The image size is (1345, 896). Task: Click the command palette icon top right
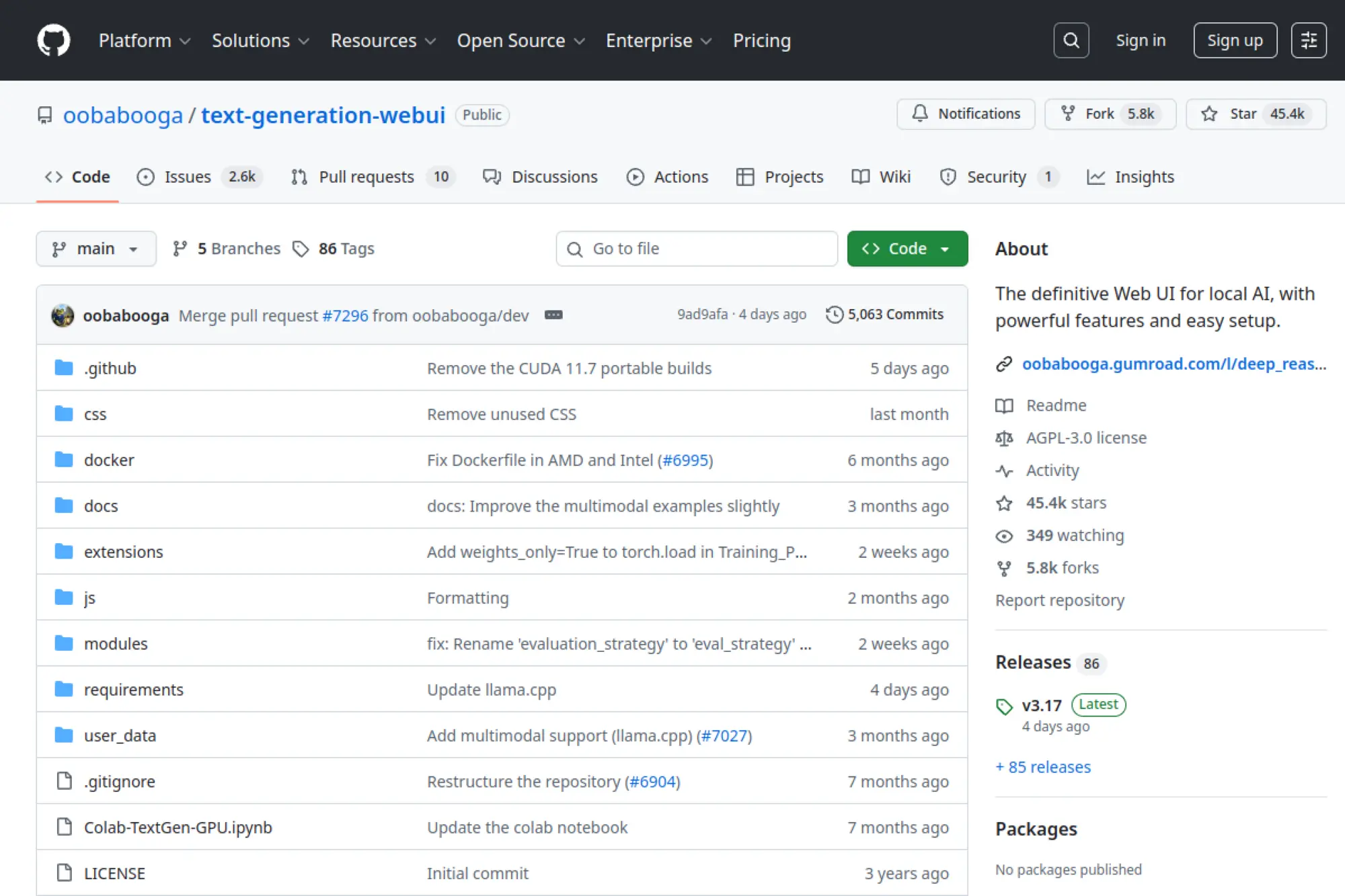[1308, 40]
